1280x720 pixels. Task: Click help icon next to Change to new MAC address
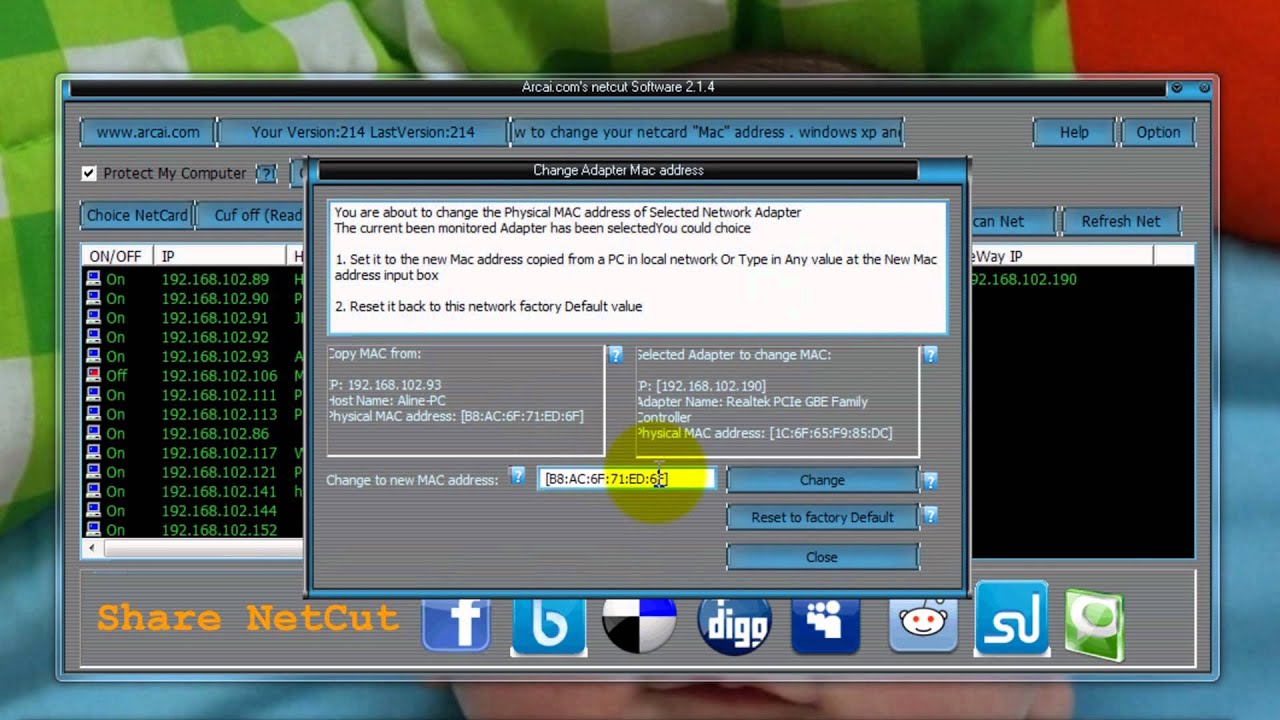click(x=517, y=476)
